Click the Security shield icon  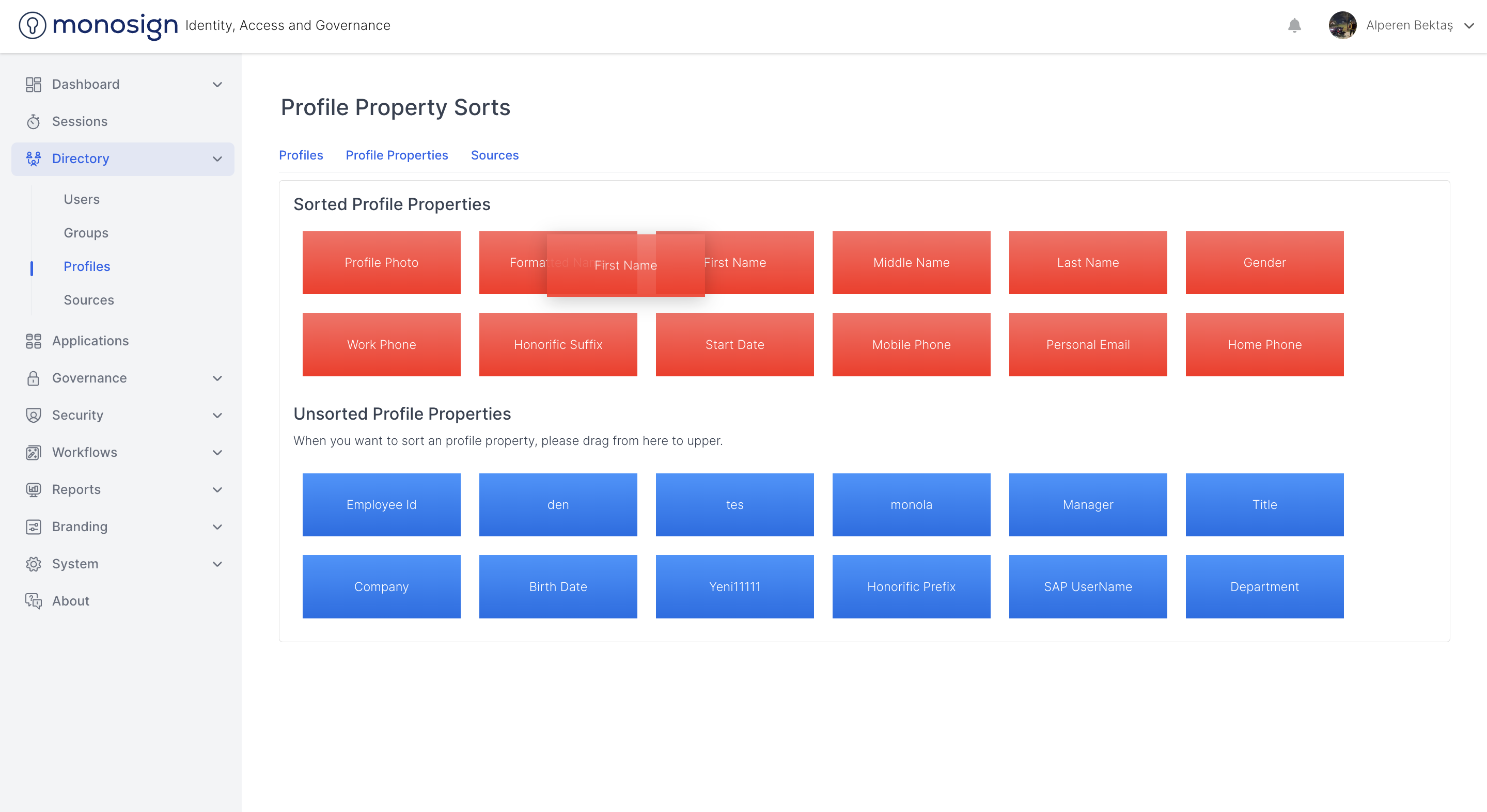[x=34, y=416]
